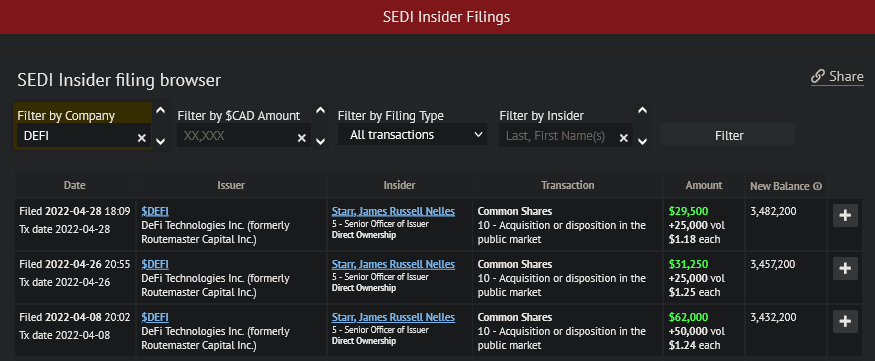The image size is (875, 361).
Task: Open the Filing Type All transactions dropdown
Action: pos(412,134)
